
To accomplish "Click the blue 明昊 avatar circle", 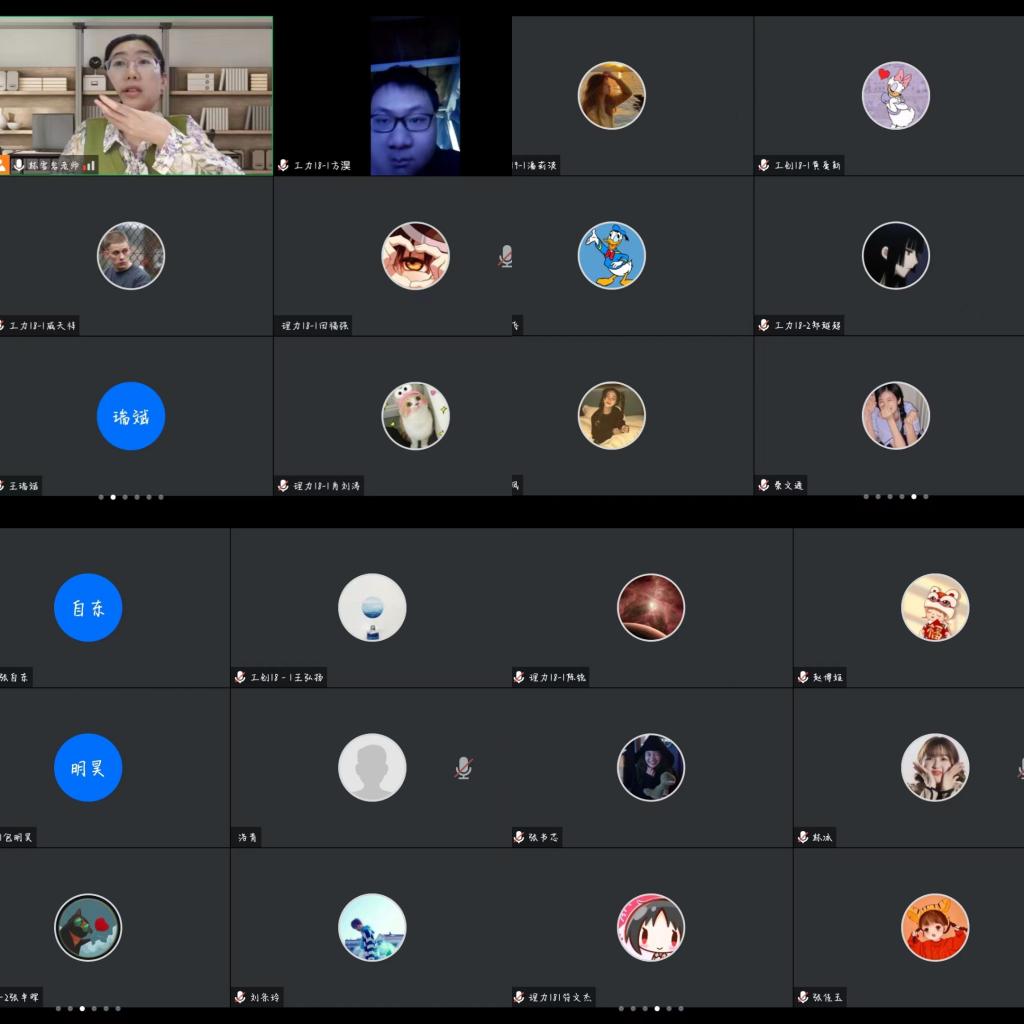I will click(x=88, y=767).
